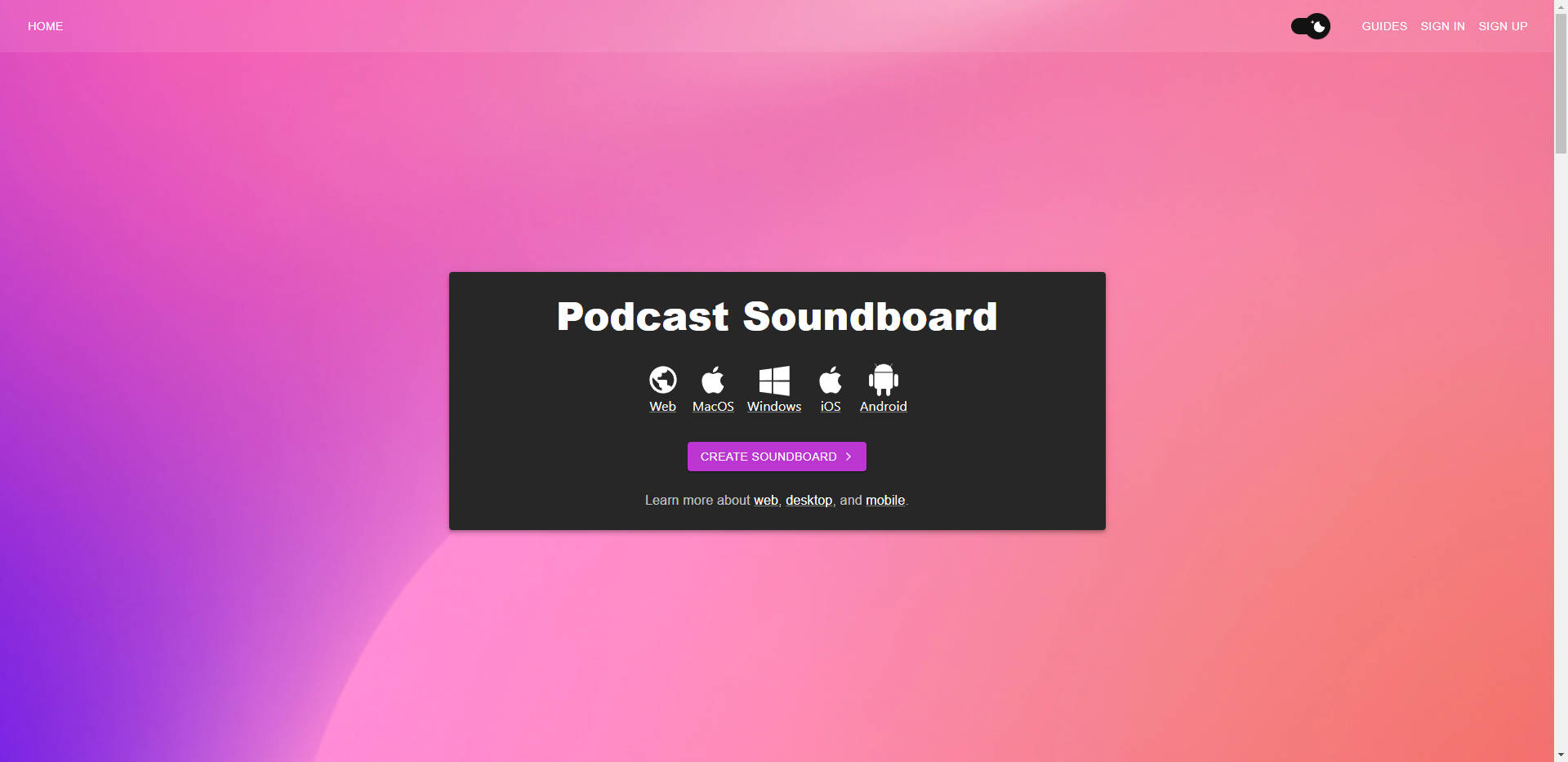Navigate to Home from the top bar
This screenshot has height=762, width=1568.
tap(45, 26)
